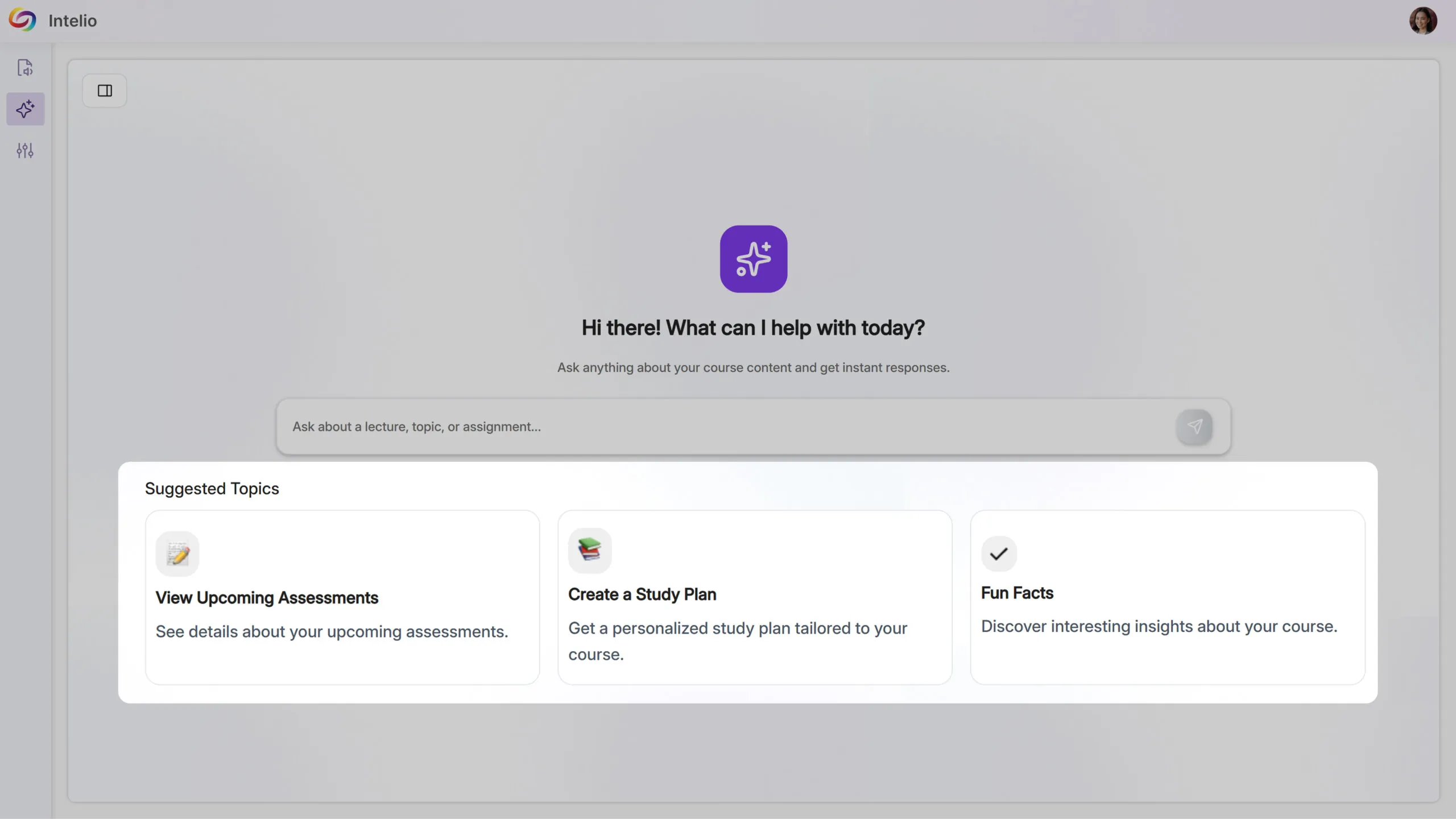Viewport: 1456px width, 819px height.
Task: Open the lecture audio document sidebar icon
Action: pyautogui.click(x=25, y=68)
